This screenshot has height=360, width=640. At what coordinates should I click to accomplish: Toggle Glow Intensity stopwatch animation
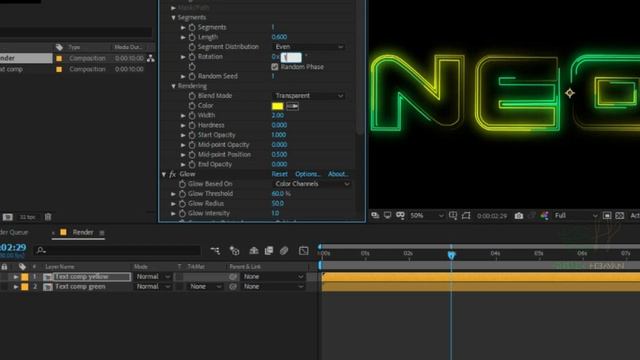point(182,213)
